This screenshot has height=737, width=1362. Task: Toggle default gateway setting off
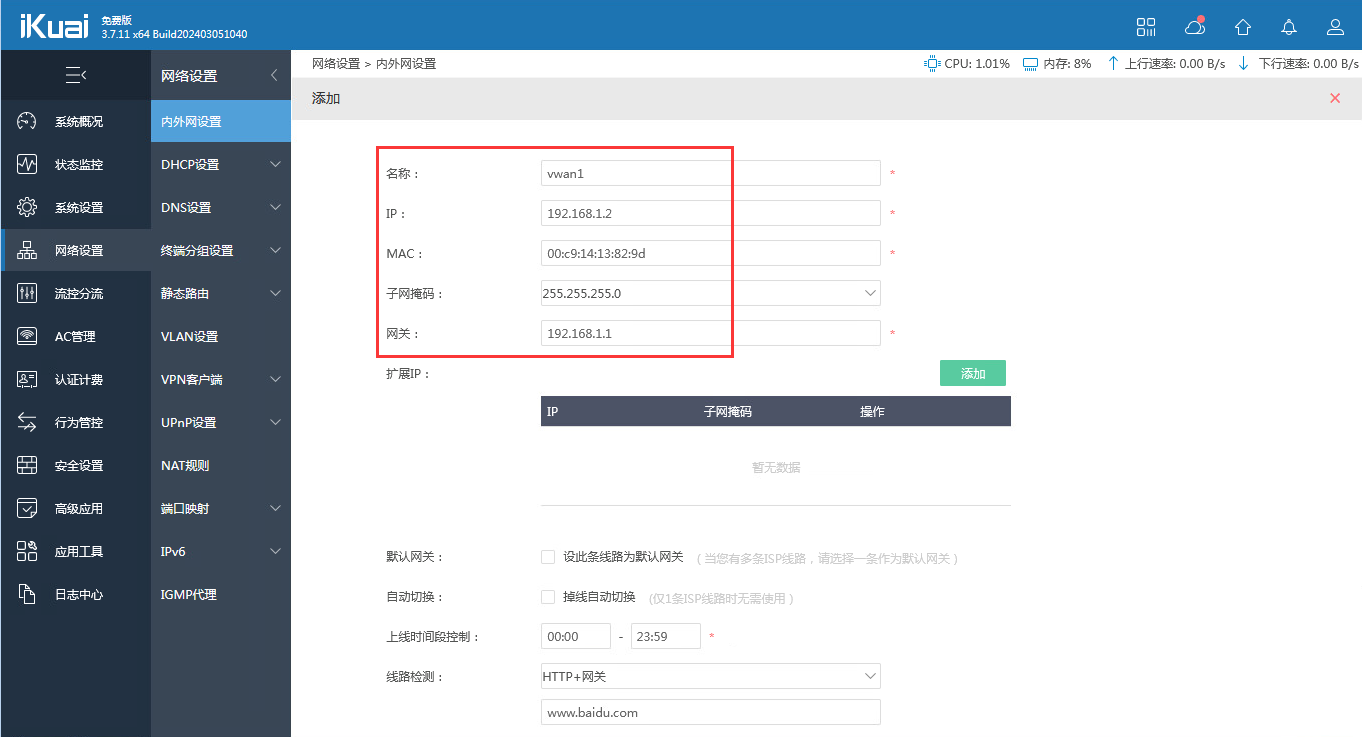pyautogui.click(x=548, y=556)
